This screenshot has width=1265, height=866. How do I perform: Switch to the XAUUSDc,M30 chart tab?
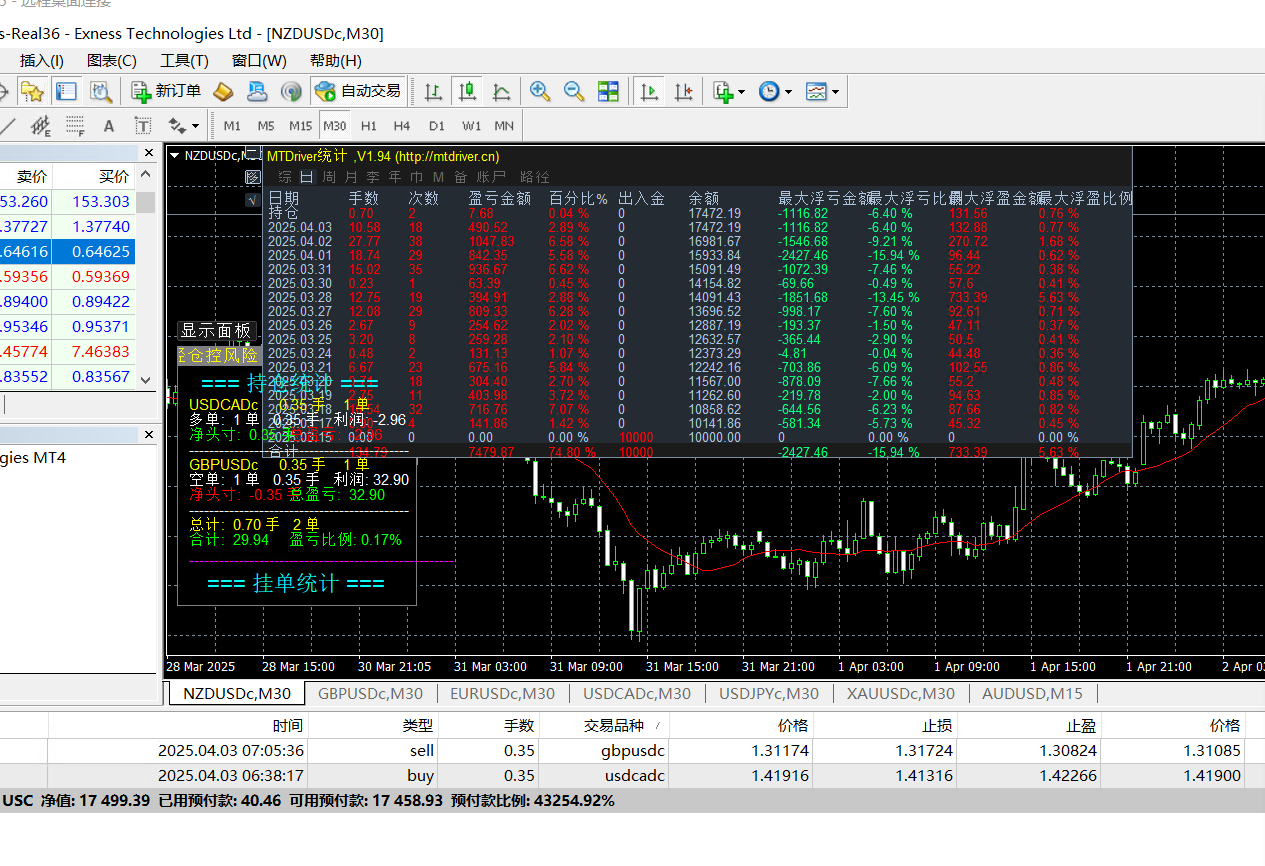tap(900, 693)
